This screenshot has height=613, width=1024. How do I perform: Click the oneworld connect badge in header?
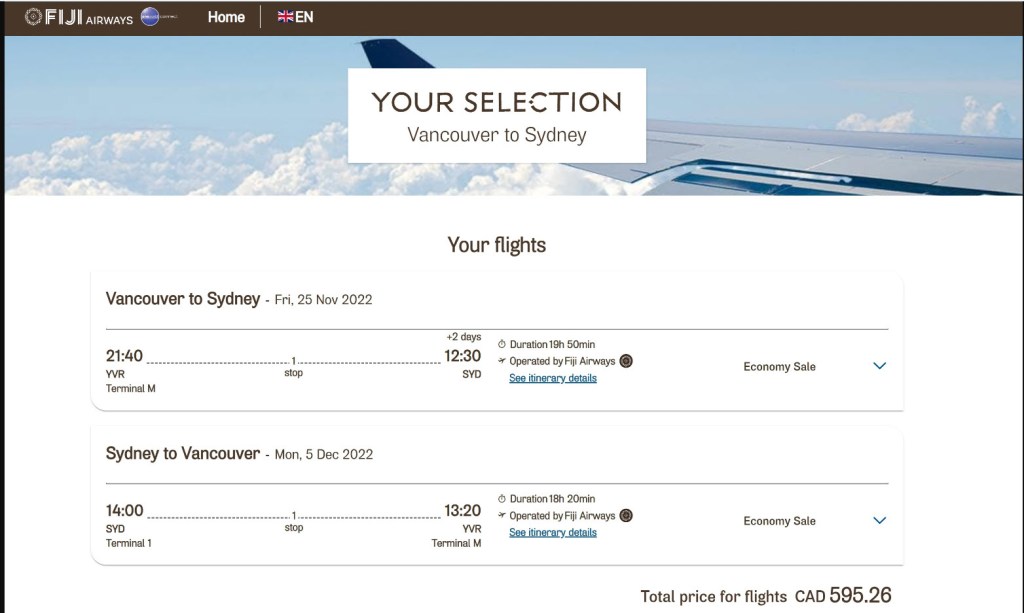[159, 17]
